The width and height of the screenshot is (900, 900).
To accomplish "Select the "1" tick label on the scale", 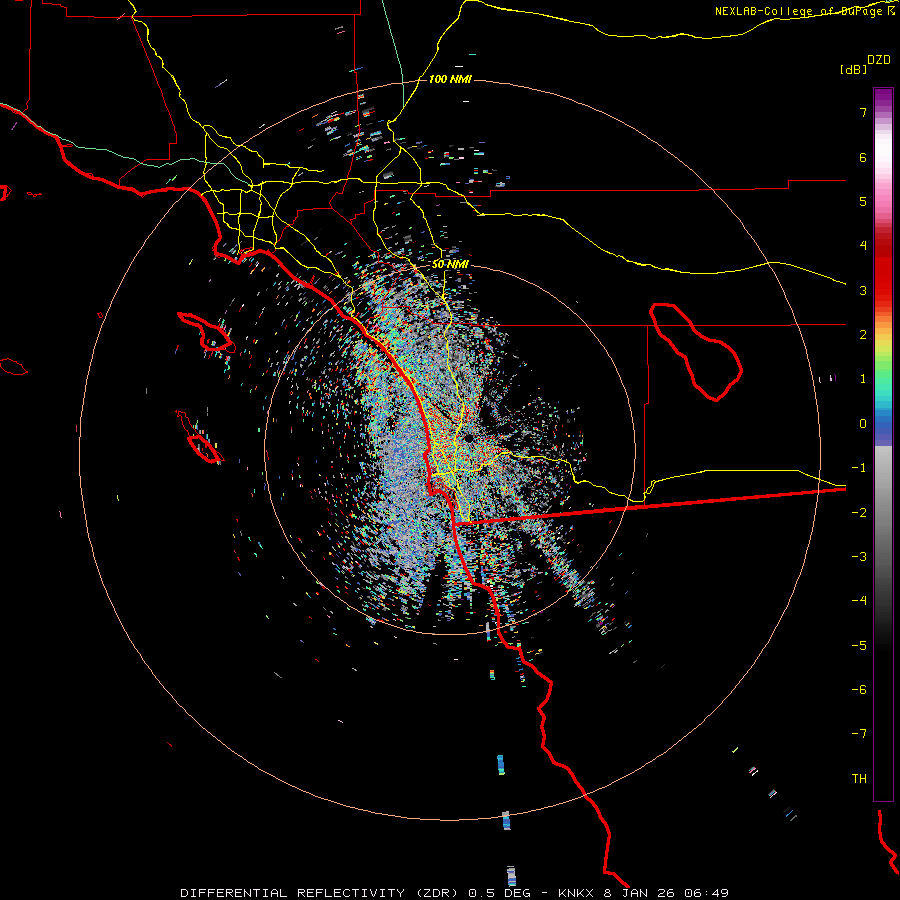I will pos(863,379).
